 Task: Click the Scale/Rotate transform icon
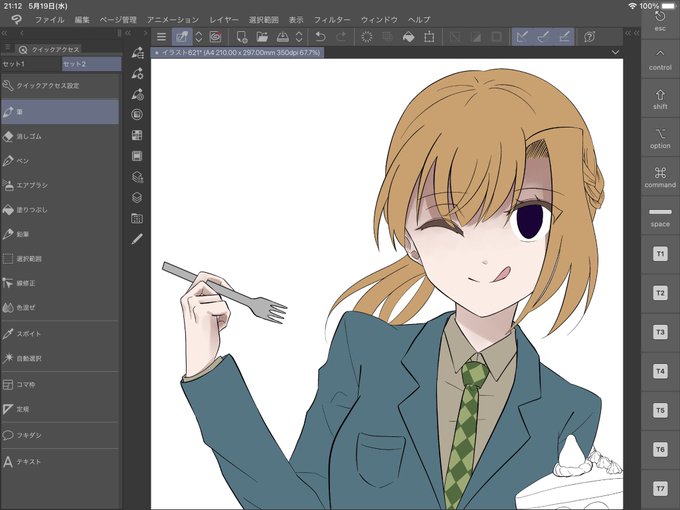point(429,37)
